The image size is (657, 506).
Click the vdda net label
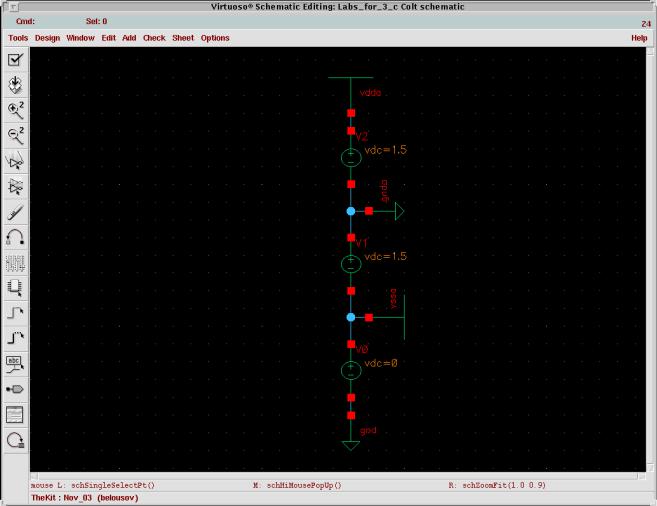point(370,93)
